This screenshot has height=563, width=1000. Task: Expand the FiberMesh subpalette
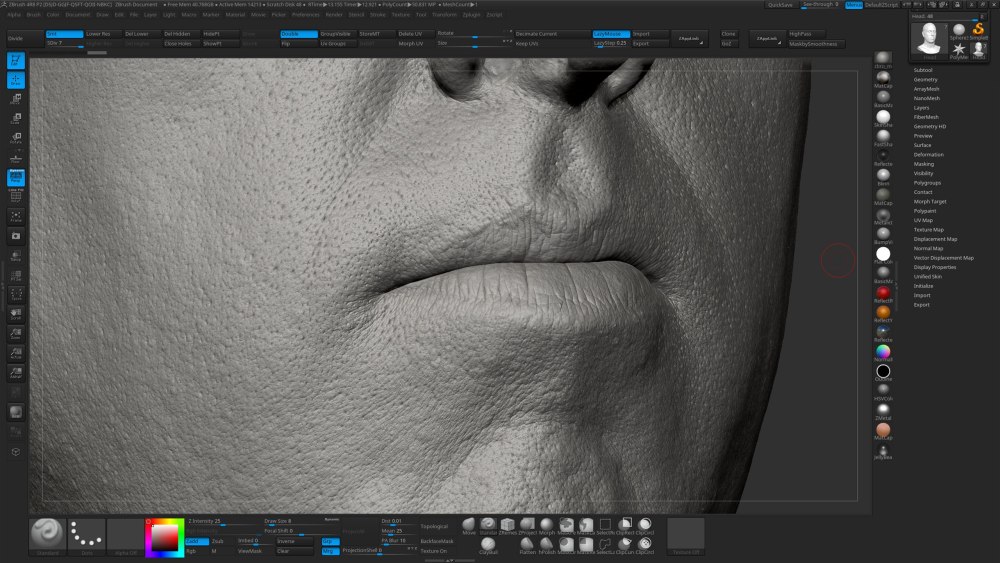(926, 117)
